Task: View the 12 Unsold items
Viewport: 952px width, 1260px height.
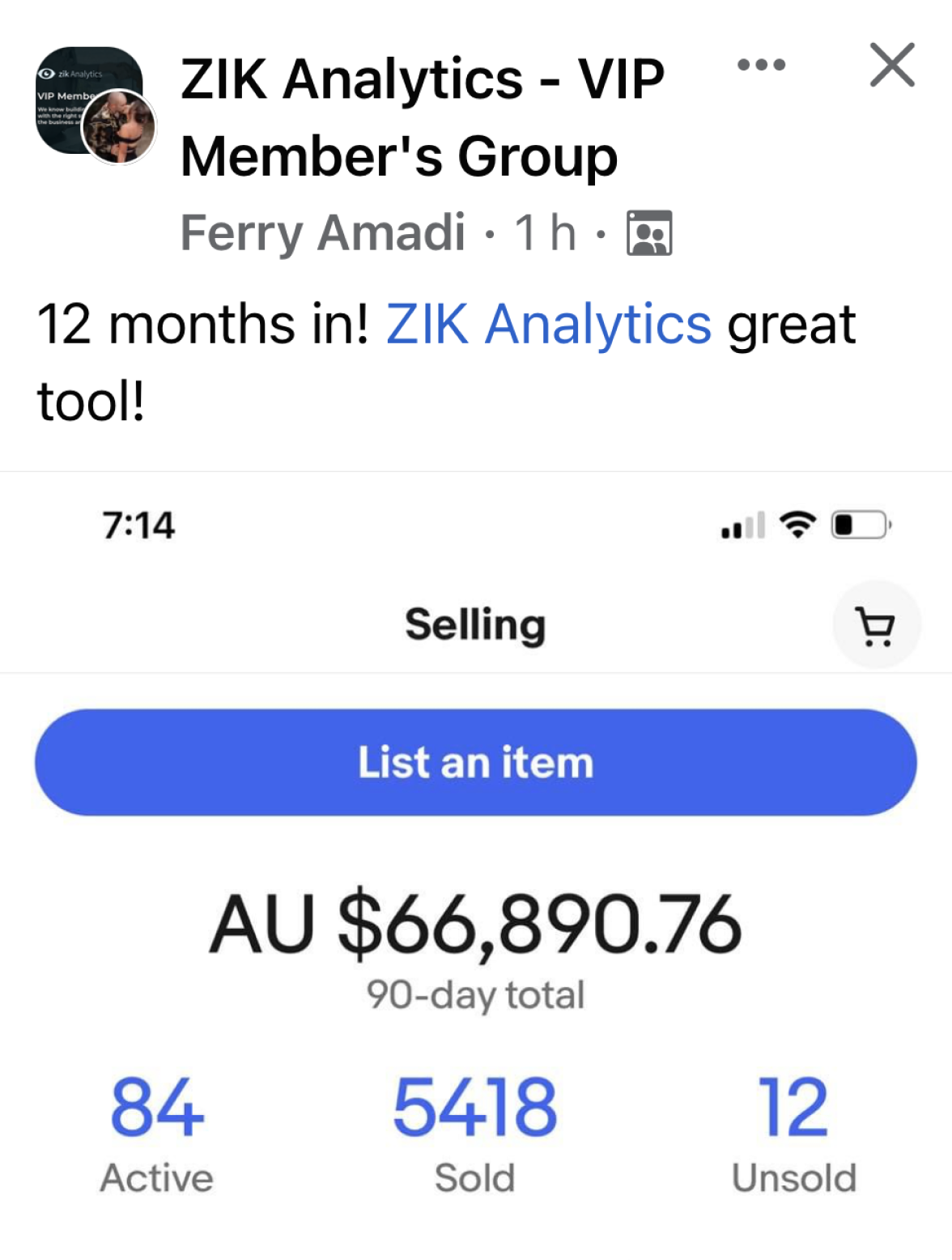Action: (x=794, y=1134)
